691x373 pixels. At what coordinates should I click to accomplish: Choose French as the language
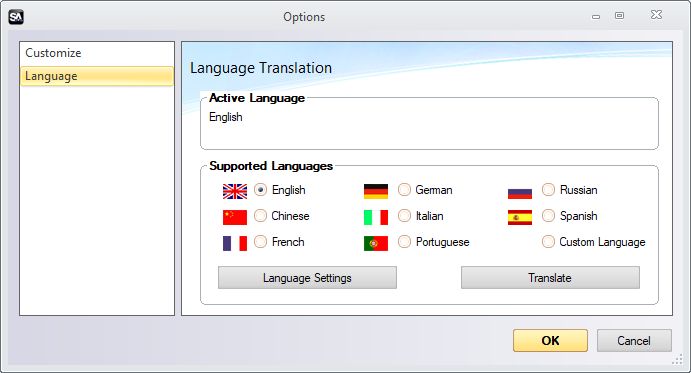(260, 242)
